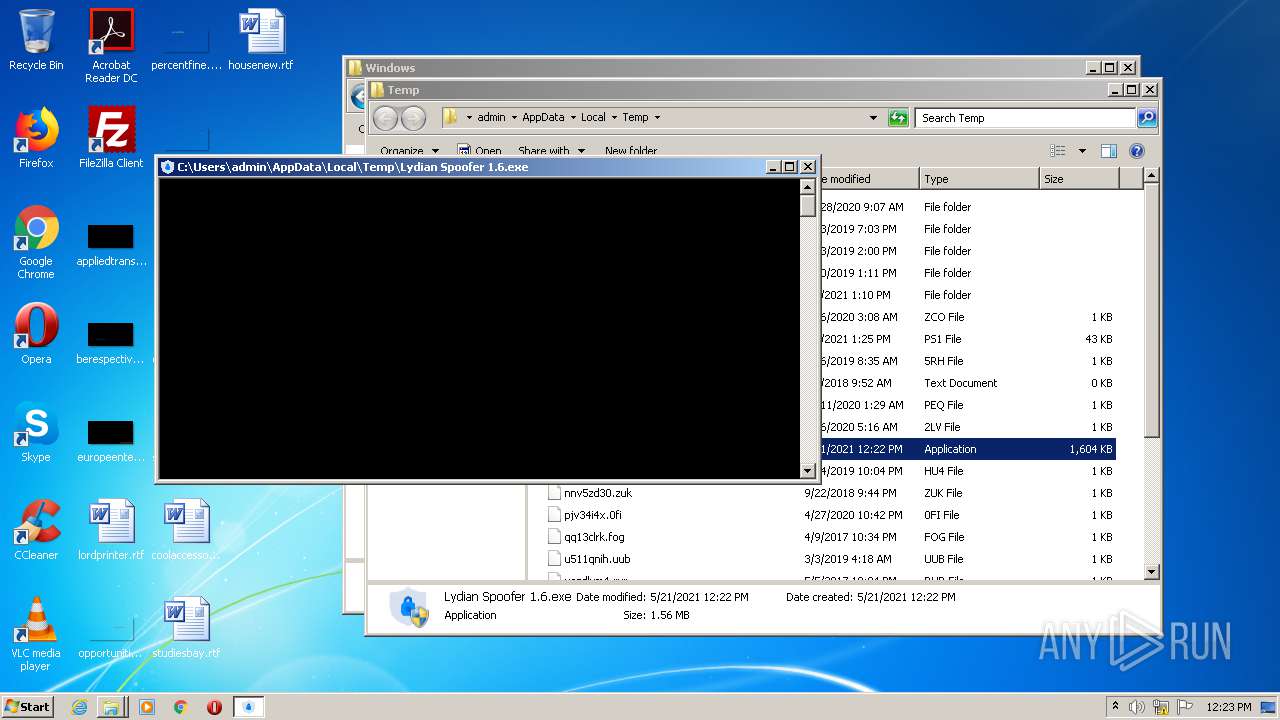This screenshot has width=1280, height=720.
Task: Open FileZilla Client shortcut
Action: [x=111, y=138]
